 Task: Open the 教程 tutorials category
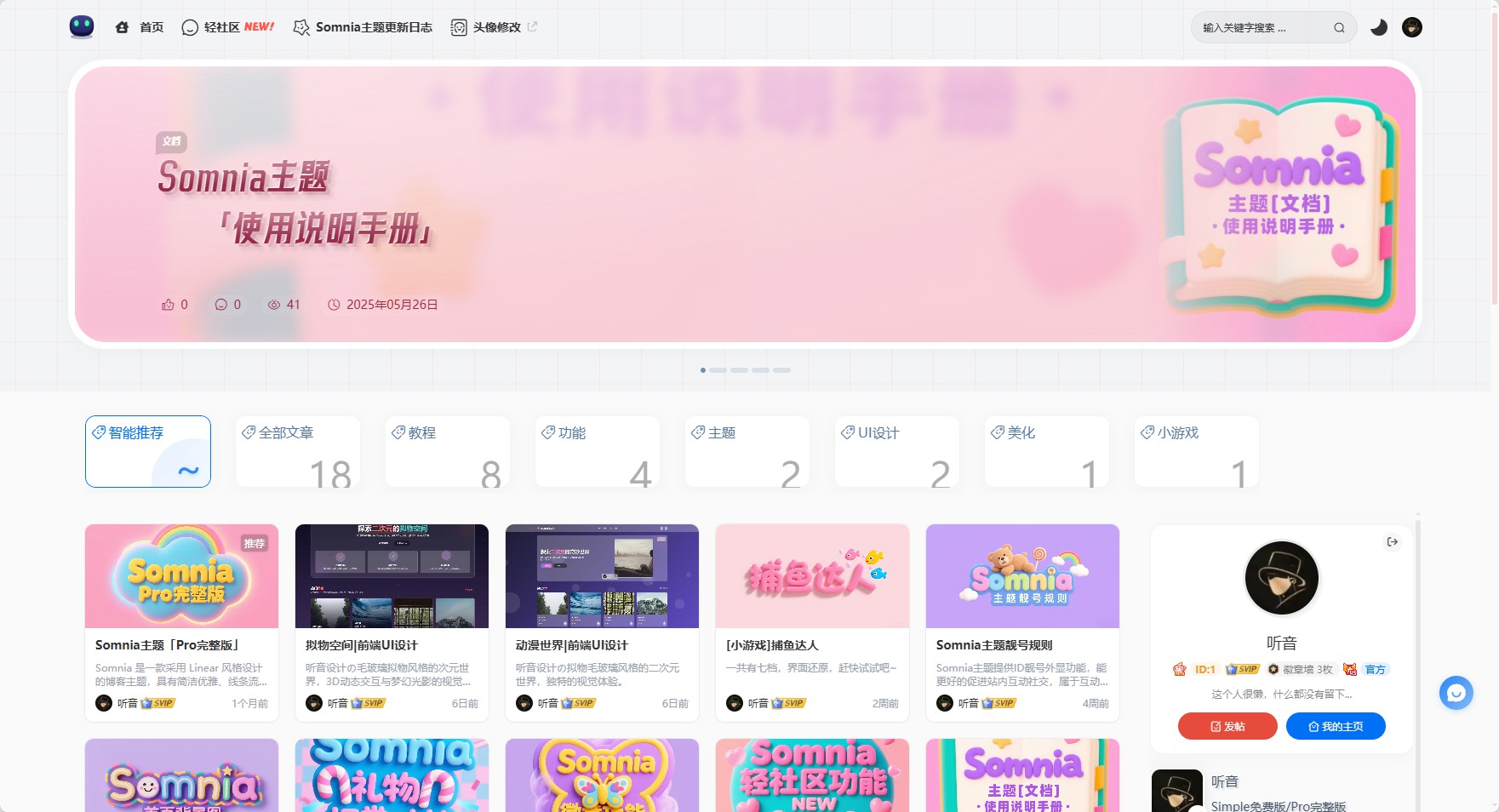[447, 451]
